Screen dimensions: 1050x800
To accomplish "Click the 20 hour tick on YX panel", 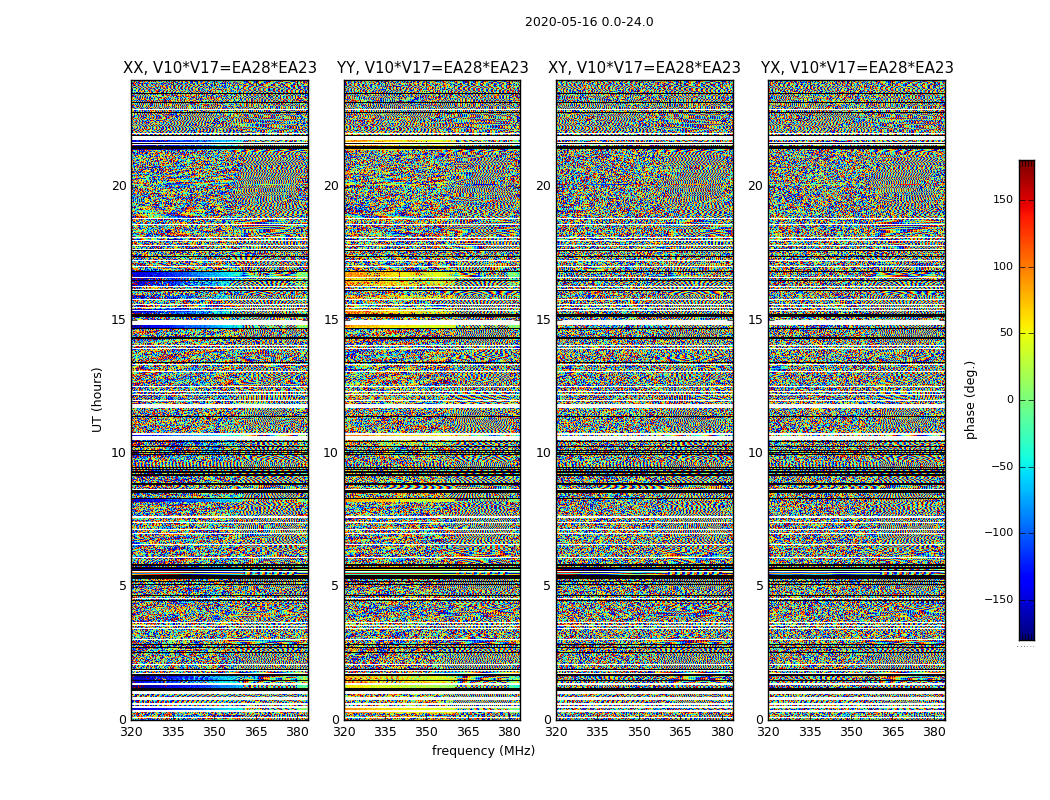I will point(755,186).
